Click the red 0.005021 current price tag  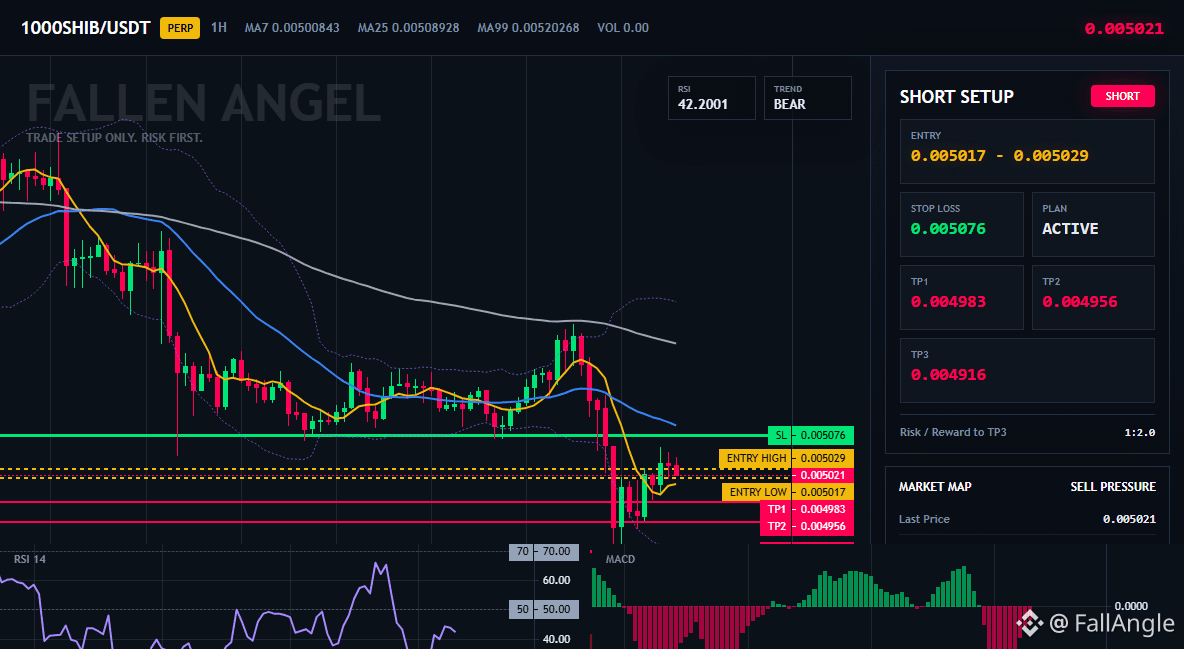point(822,475)
